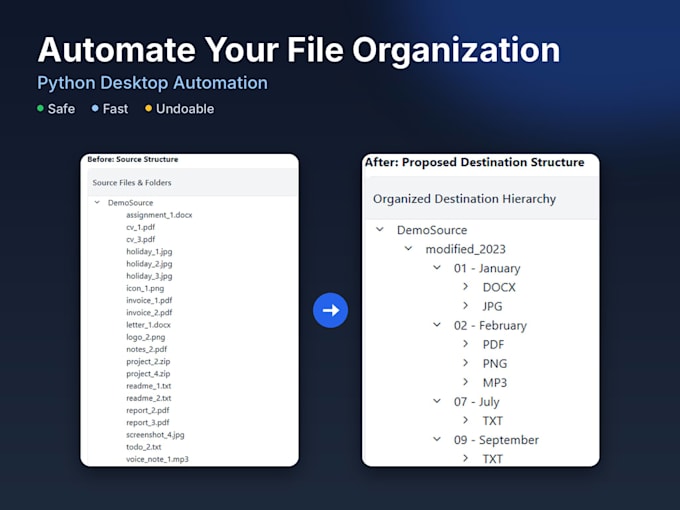Collapse the 01 - January folder
Image resolution: width=680 pixels, height=510 pixels.
pyautogui.click(x=437, y=268)
